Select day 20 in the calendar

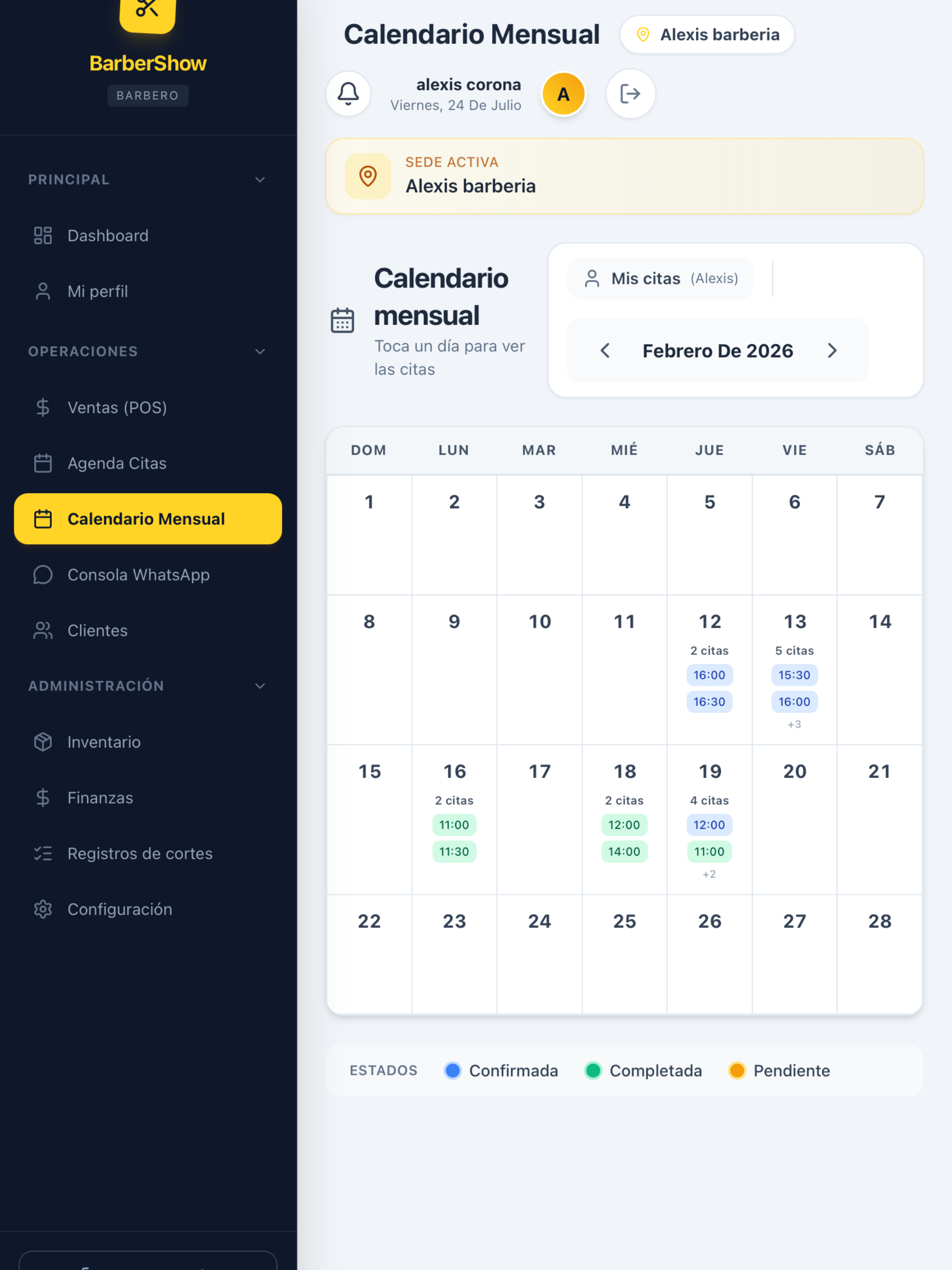click(794, 819)
